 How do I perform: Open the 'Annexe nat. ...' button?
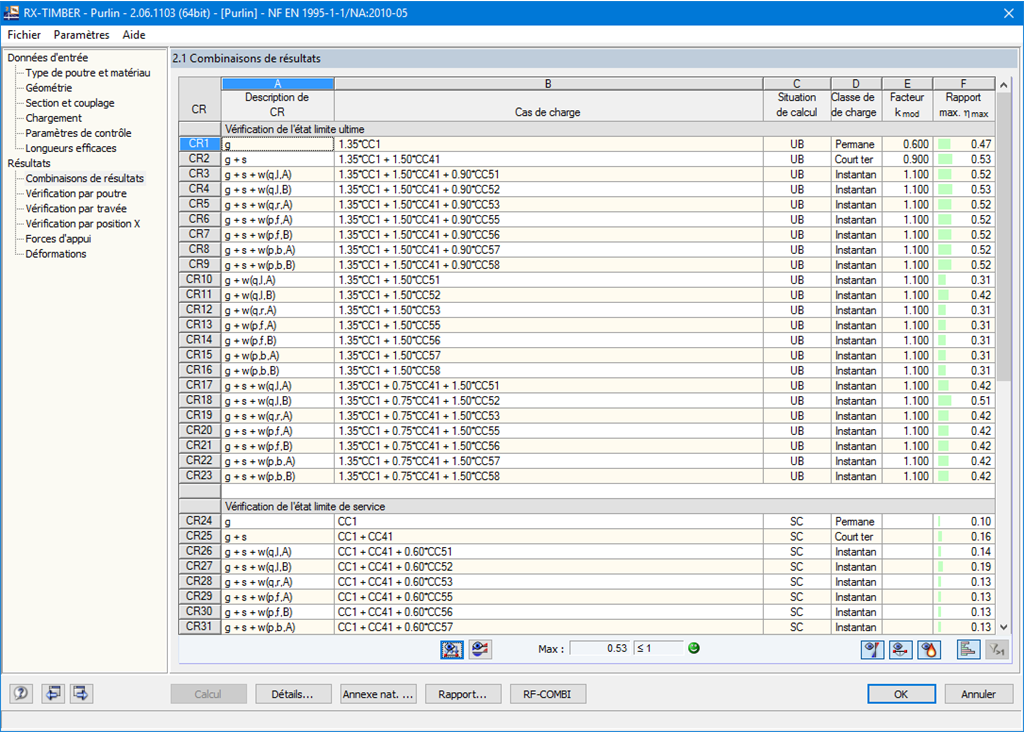377,694
